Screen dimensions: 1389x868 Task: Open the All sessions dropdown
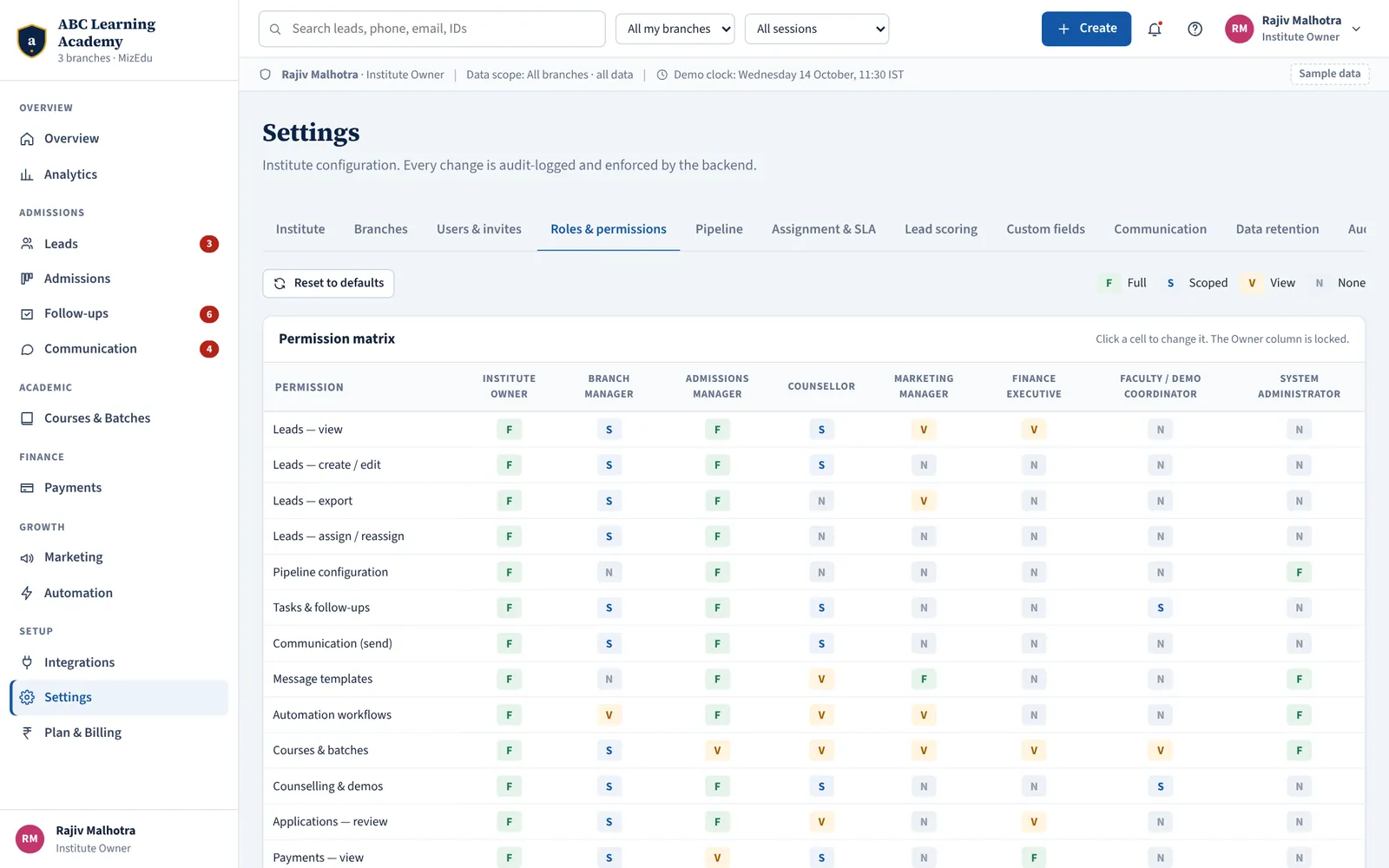pos(817,29)
